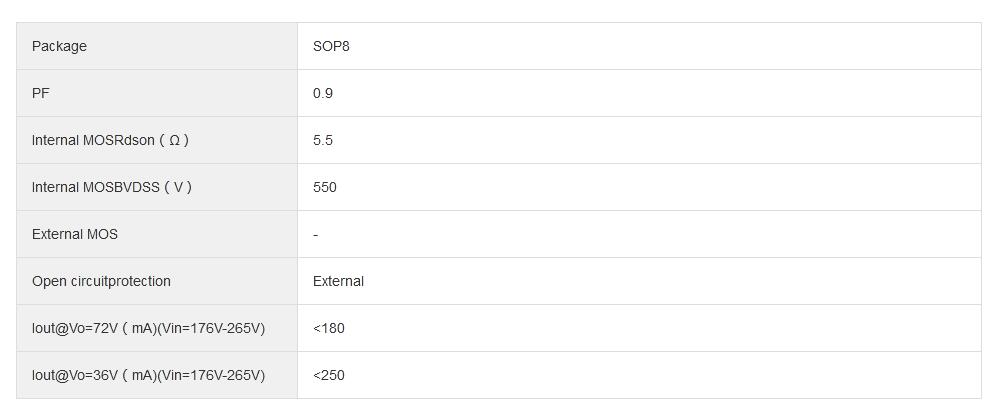
Task: Click the "Internal MOSRdson" label text
Action: tap(93, 140)
